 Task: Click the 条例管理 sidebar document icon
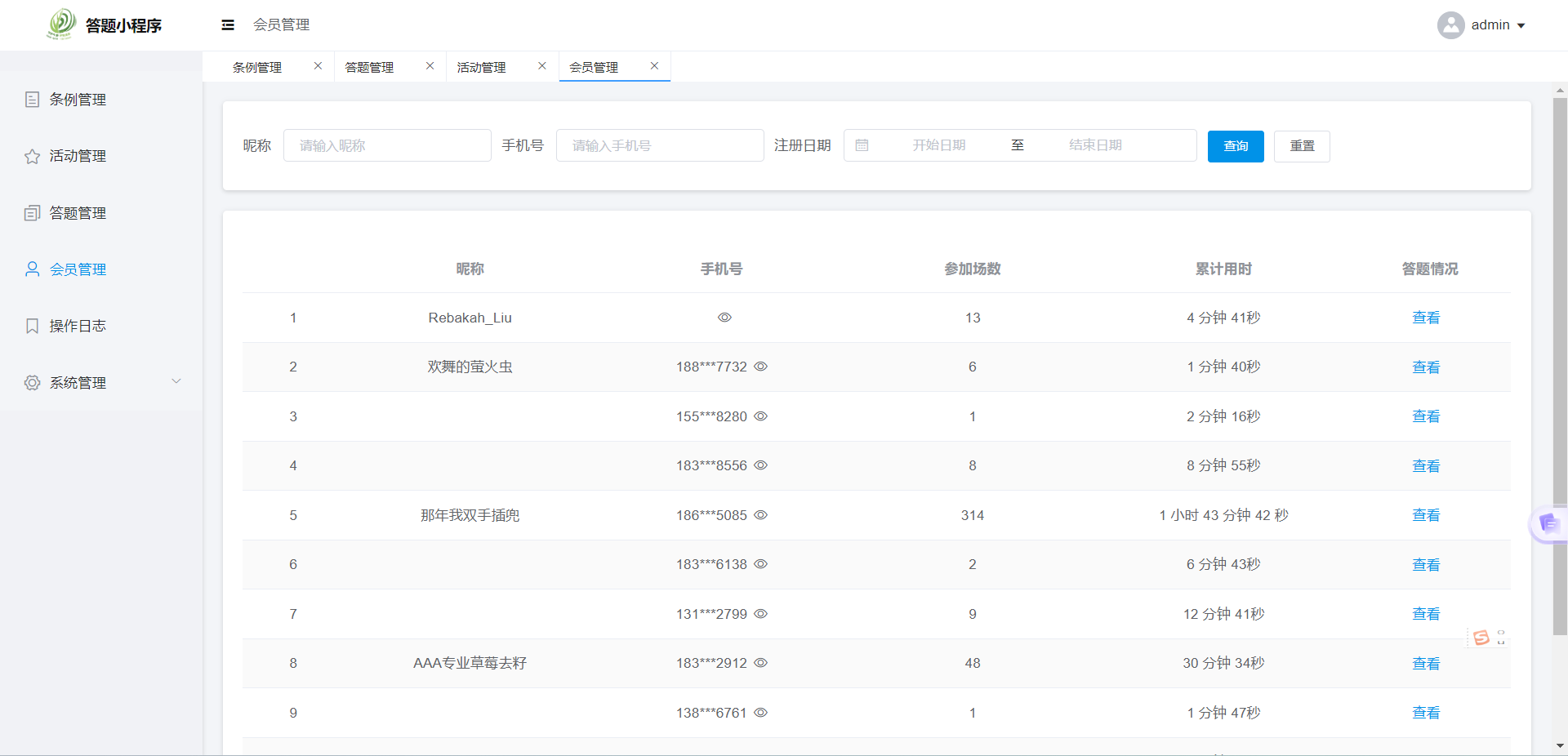[32, 100]
